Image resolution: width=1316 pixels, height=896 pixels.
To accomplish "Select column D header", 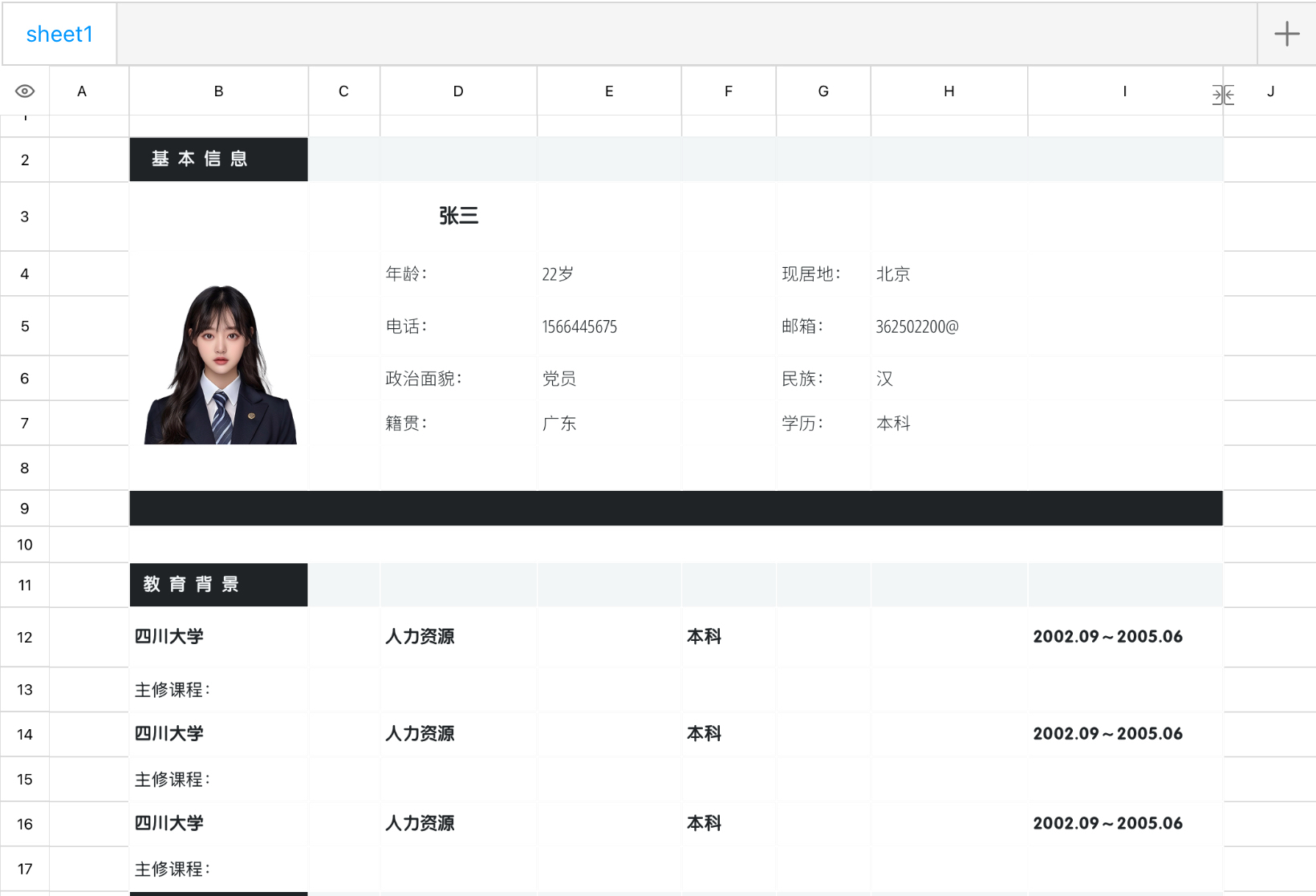I will tap(458, 91).
